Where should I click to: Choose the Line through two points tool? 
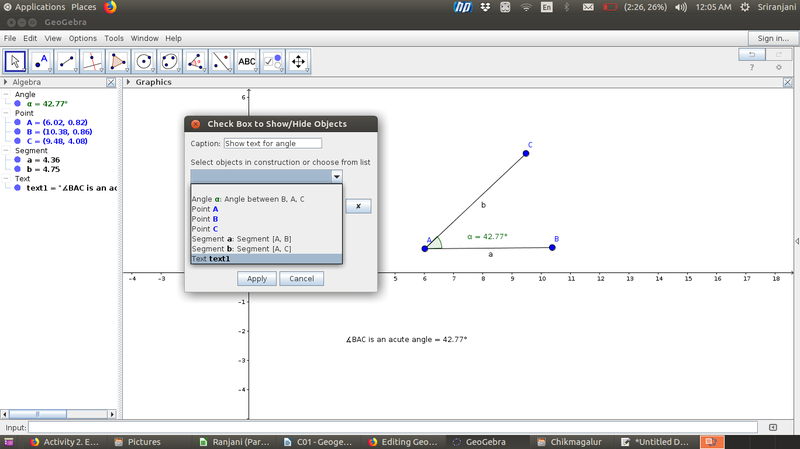click(68, 61)
